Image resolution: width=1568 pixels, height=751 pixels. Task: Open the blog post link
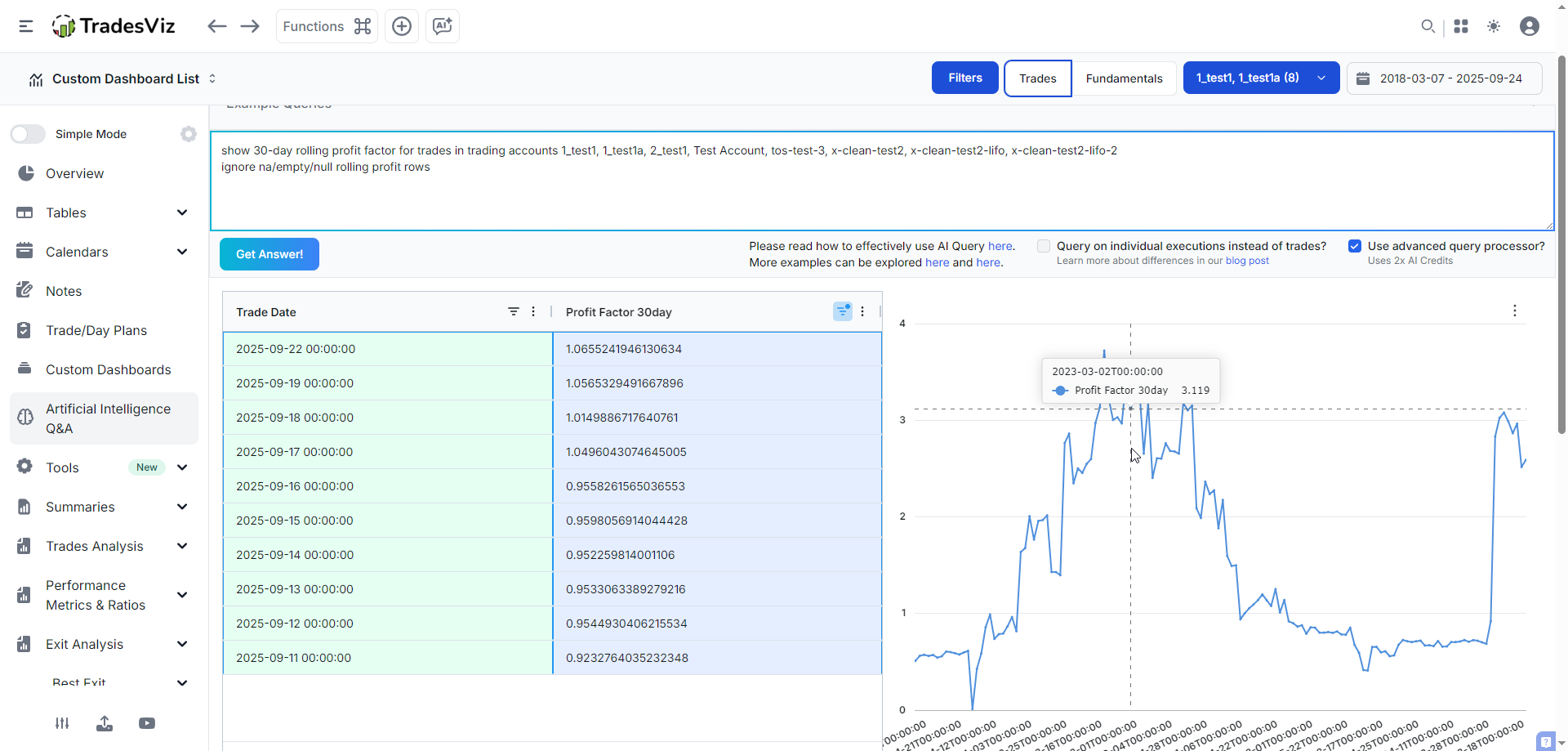[x=1247, y=261]
